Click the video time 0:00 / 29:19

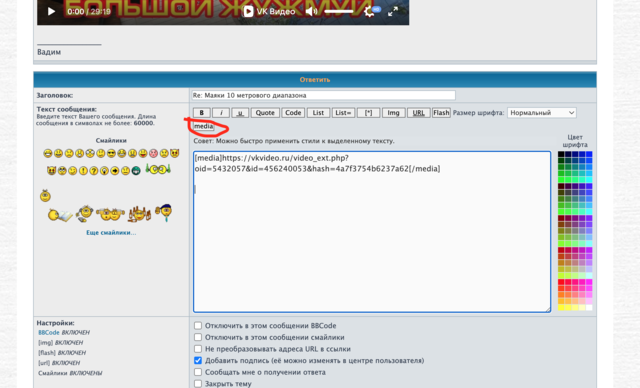point(89,11)
